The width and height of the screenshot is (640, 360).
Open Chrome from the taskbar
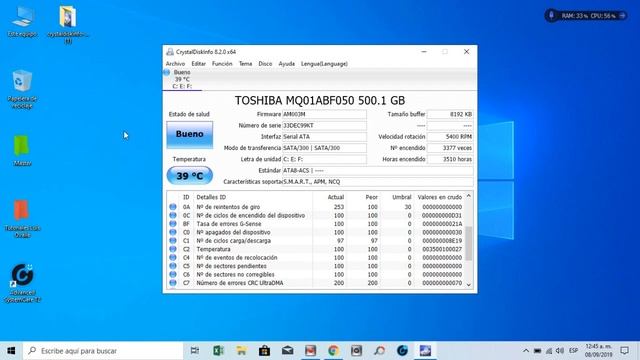coord(333,351)
